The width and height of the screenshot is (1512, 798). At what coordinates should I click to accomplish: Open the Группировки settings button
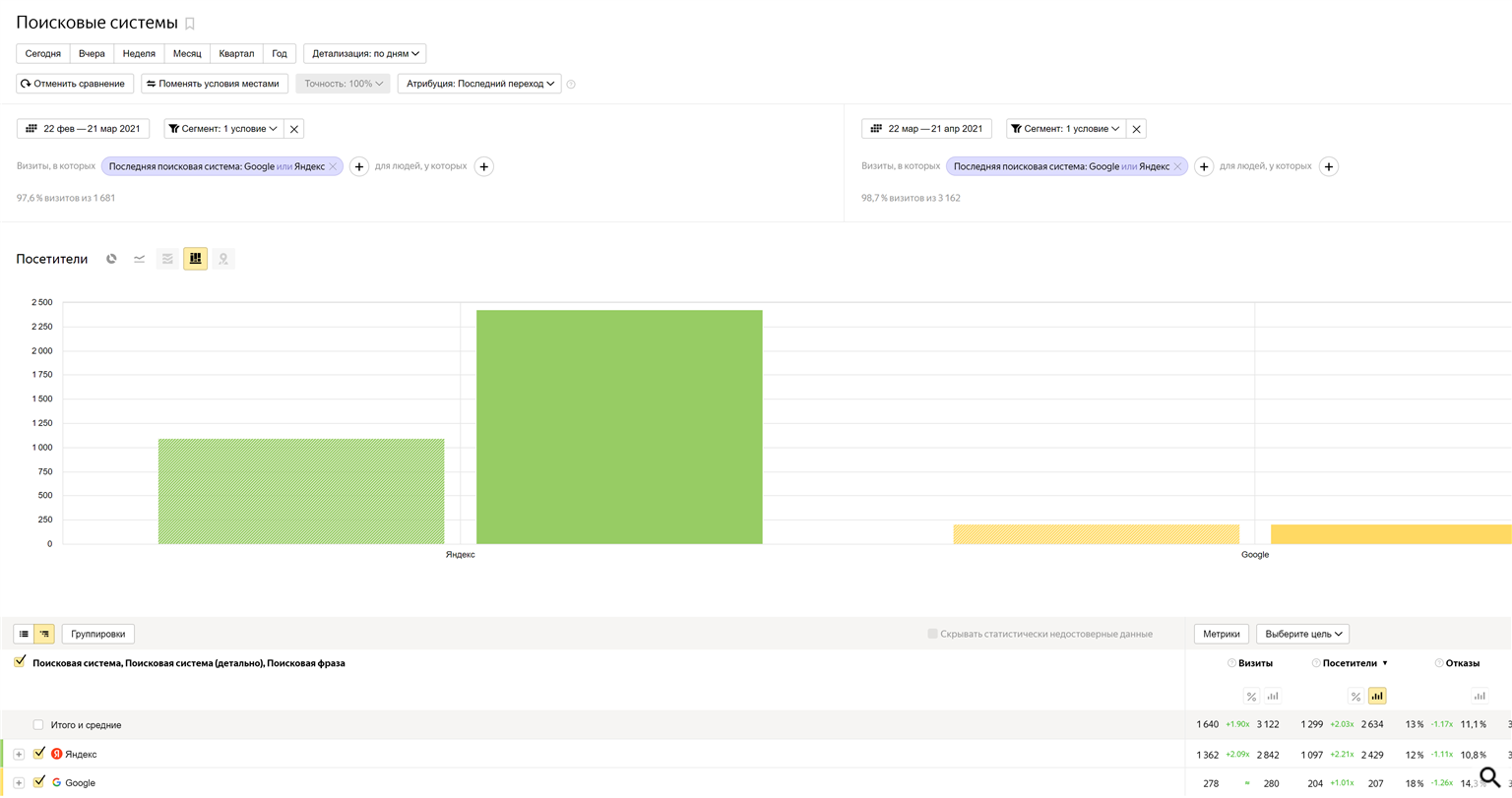tap(97, 635)
